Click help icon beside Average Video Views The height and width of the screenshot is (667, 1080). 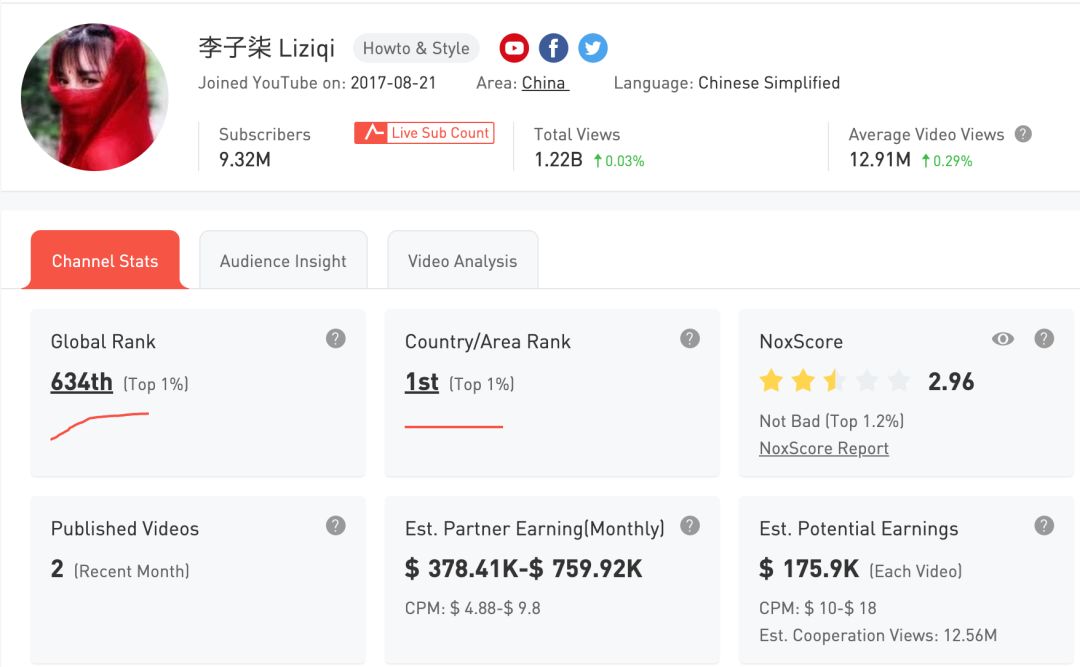1023,134
